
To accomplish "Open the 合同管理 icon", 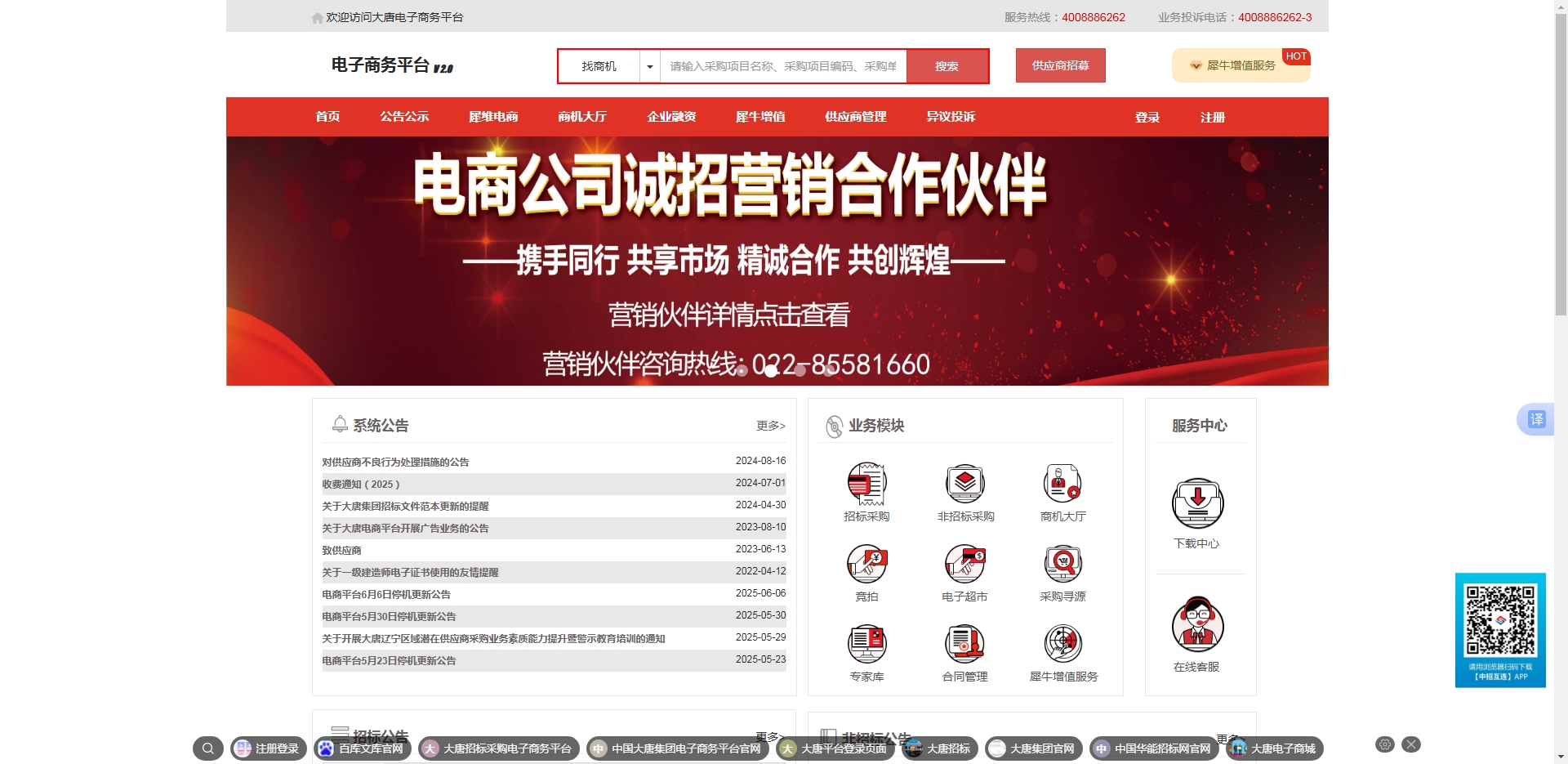I will (x=964, y=644).
